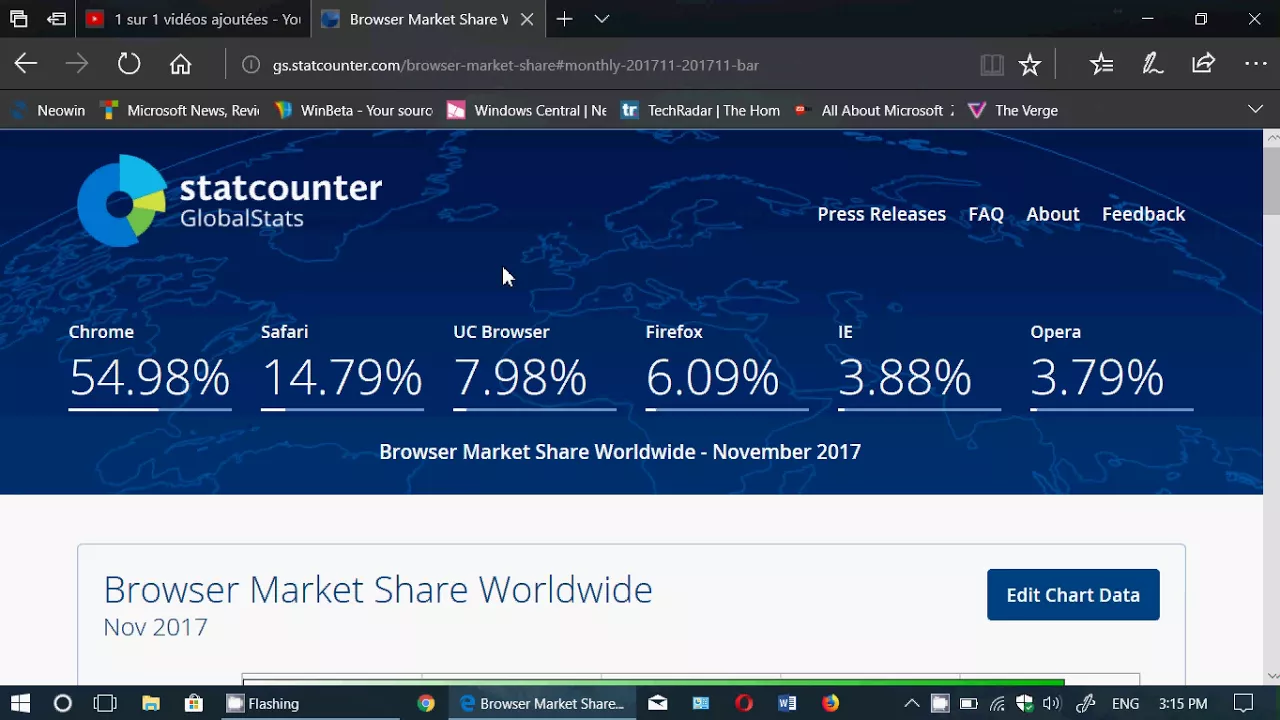Share this page icon
The height and width of the screenshot is (720, 1280).
click(x=1203, y=65)
